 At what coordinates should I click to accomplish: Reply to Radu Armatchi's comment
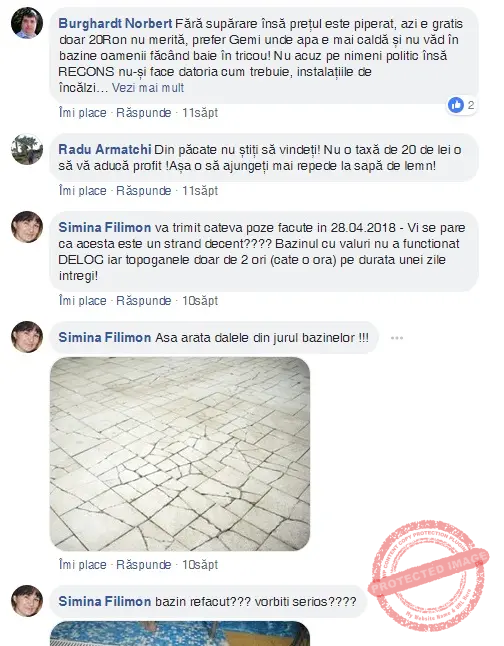click(x=143, y=191)
